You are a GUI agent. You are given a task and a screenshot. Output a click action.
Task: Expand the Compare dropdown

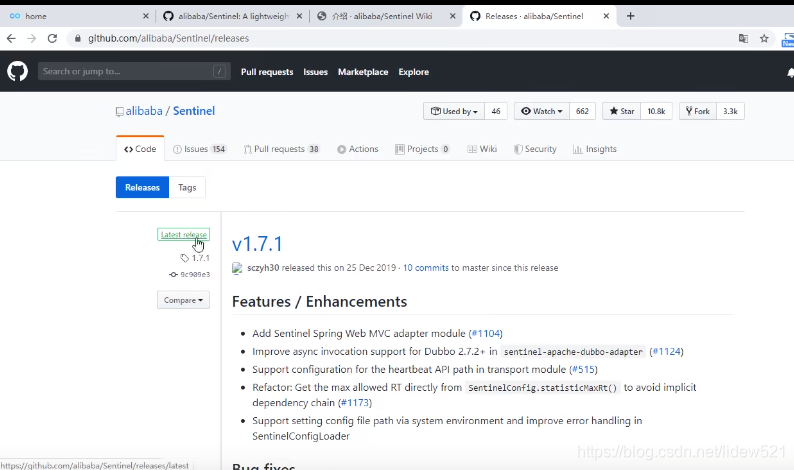tap(183, 300)
